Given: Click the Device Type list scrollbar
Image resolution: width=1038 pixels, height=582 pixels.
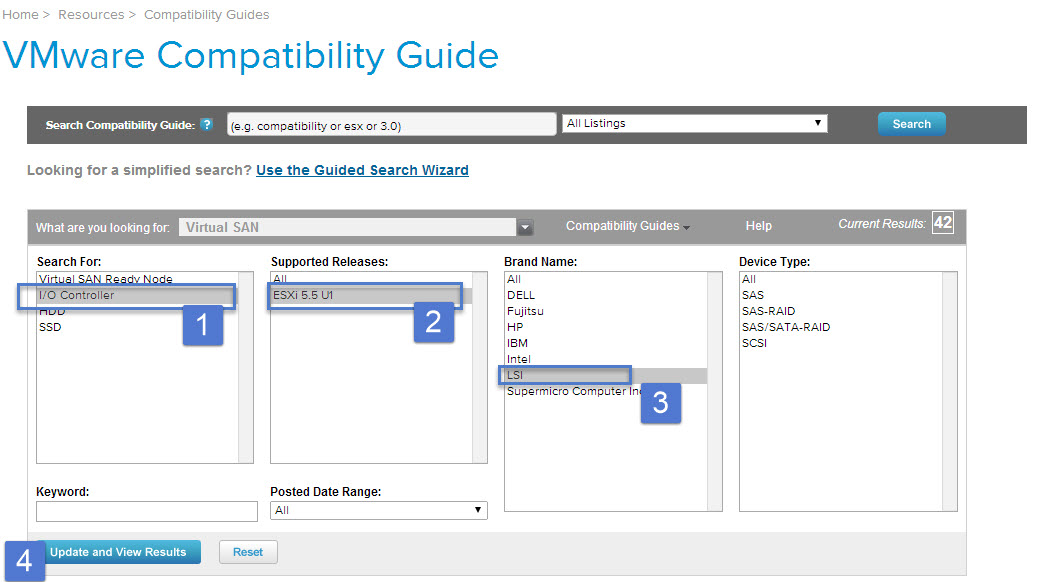Looking at the screenshot, I should click(x=949, y=391).
